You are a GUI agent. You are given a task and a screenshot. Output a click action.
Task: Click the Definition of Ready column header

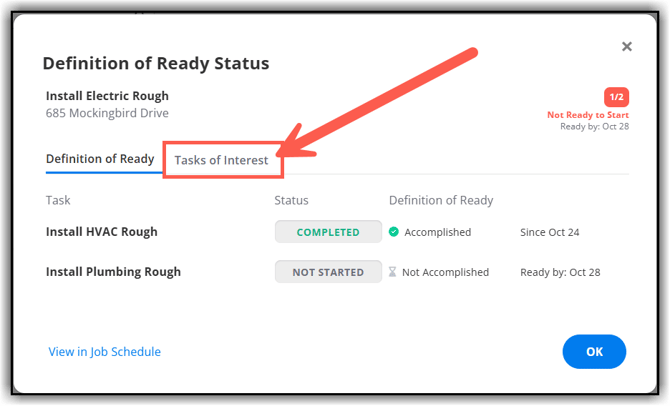click(441, 200)
